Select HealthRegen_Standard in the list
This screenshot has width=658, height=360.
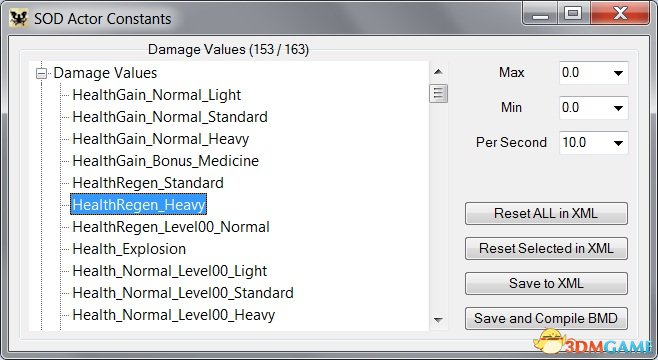click(x=148, y=183)
